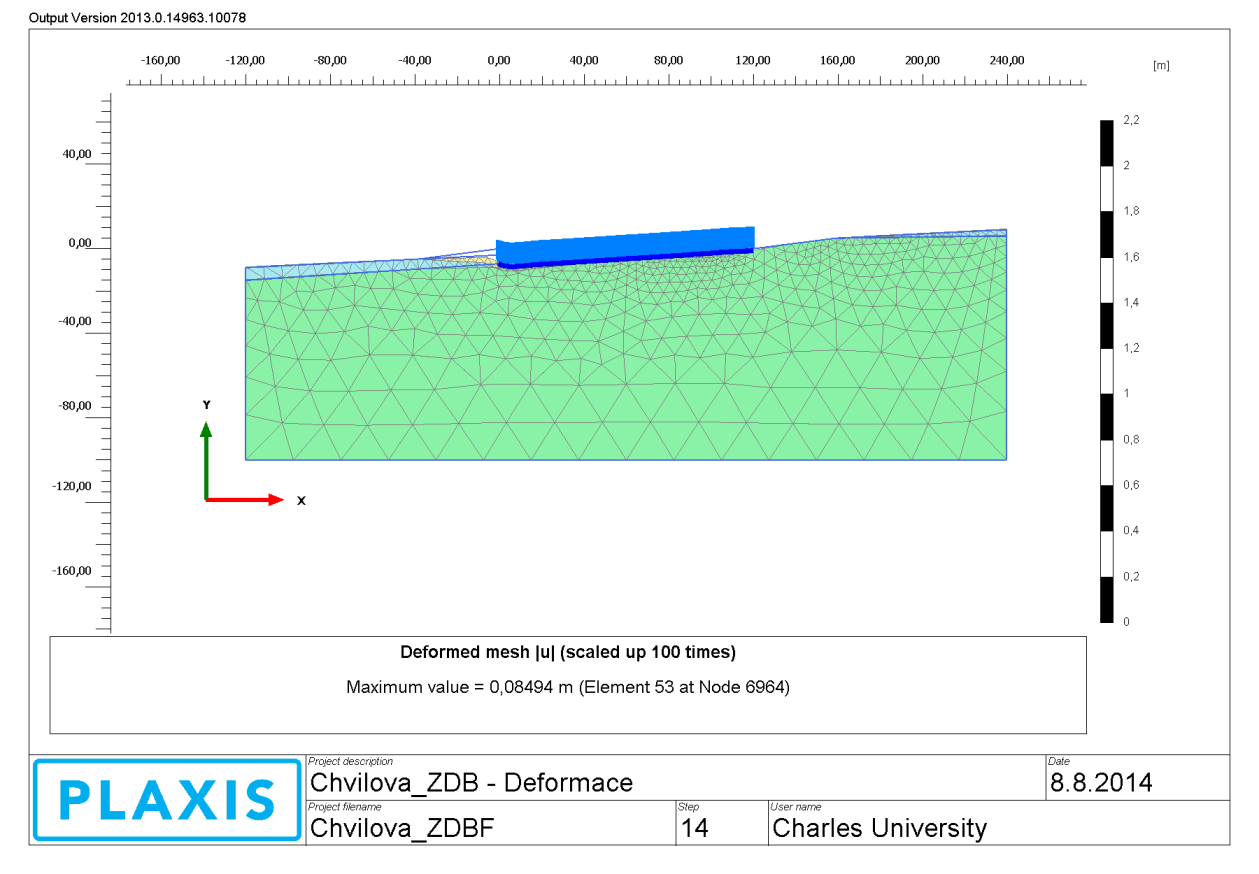
Task: Select the green Y axis arrow
Action: point(206,460)
